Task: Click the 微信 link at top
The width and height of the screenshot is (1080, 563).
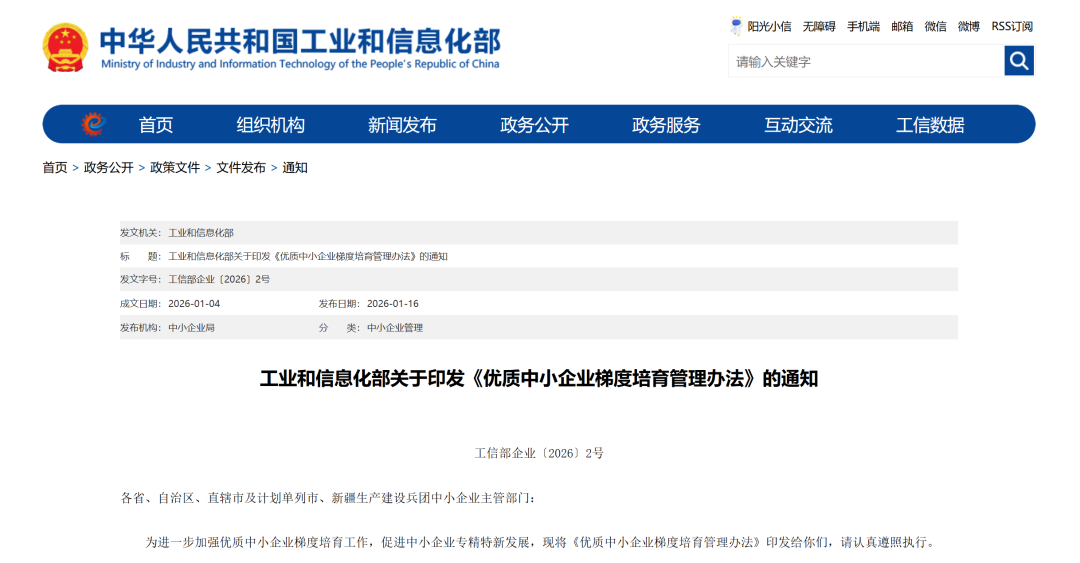Action: (x=935, y=27)
